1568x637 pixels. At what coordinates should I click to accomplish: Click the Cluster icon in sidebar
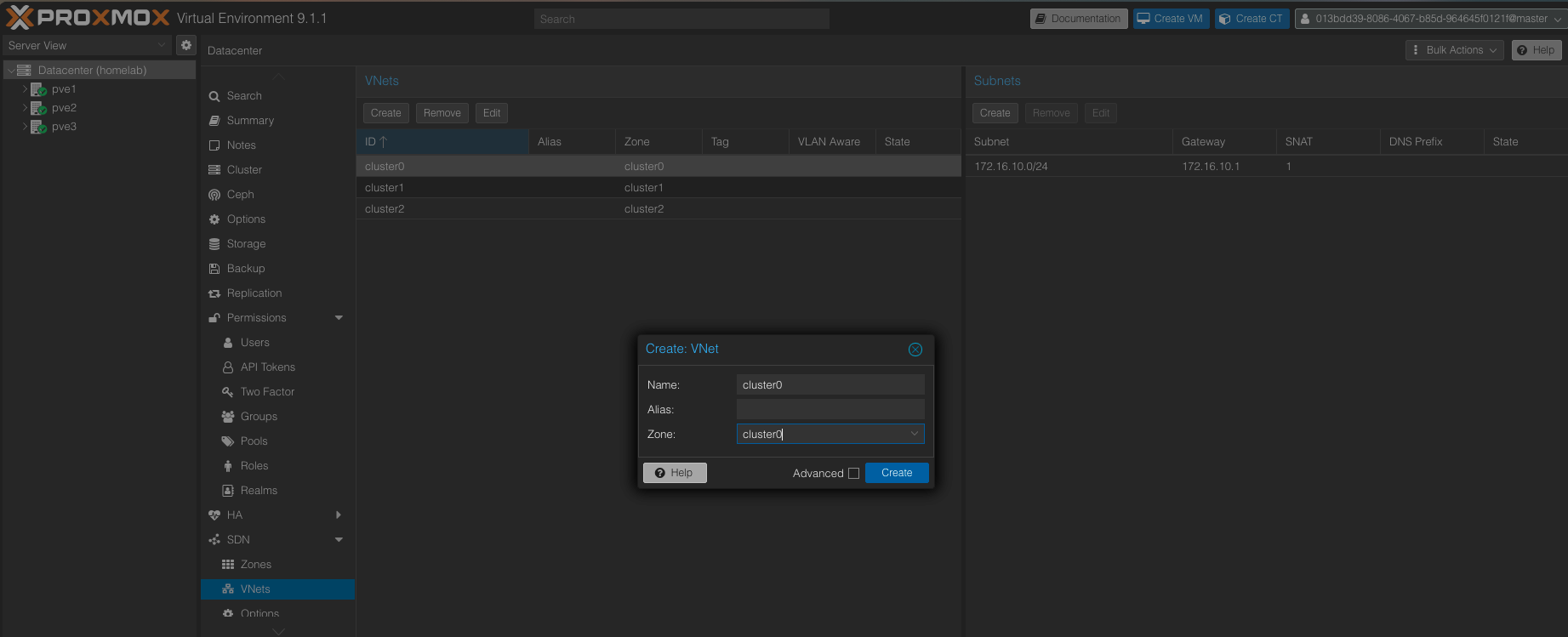[x=214, y=170]
